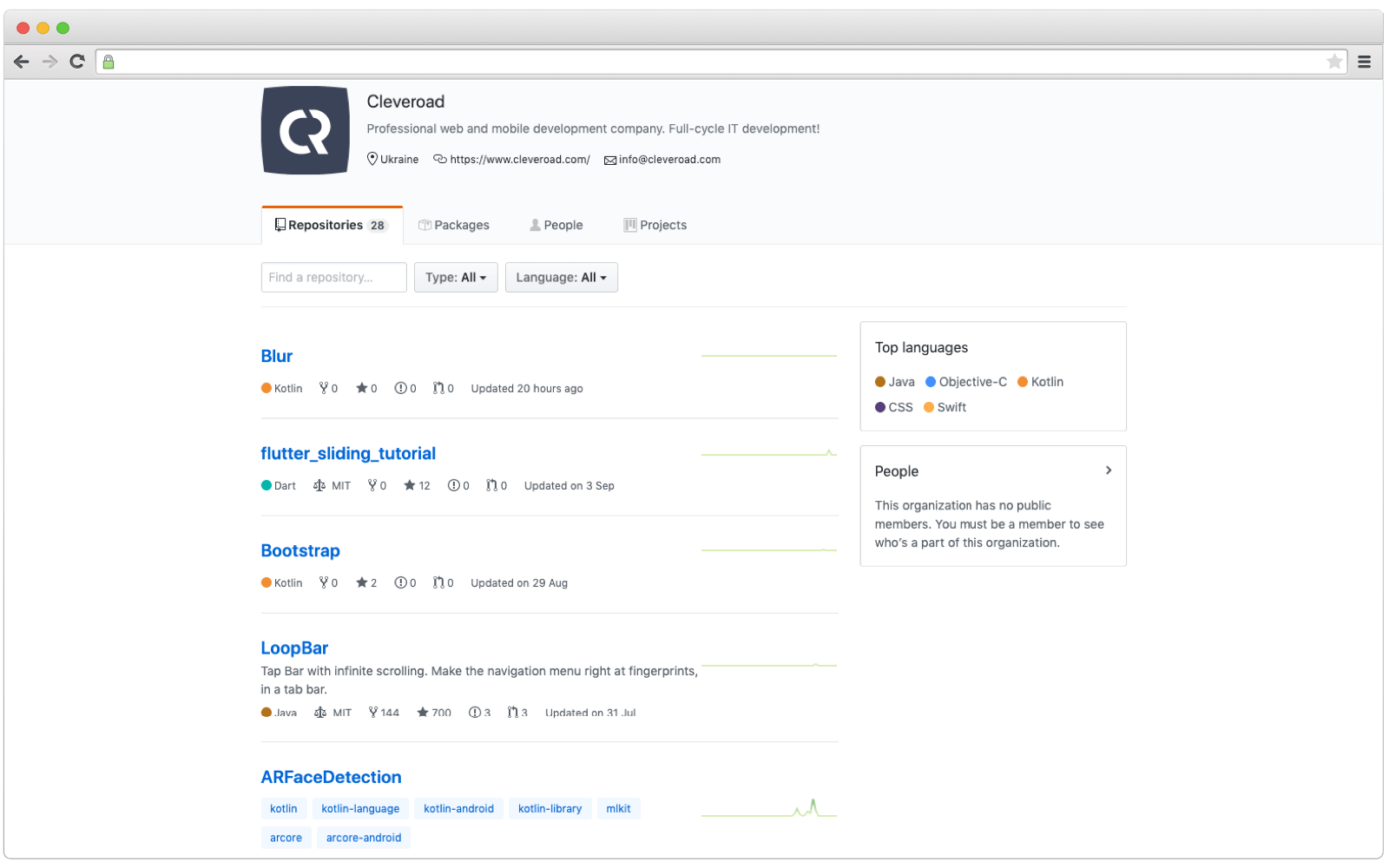Click the Ukraine location text
The image size is (1389, 868).
399,159
